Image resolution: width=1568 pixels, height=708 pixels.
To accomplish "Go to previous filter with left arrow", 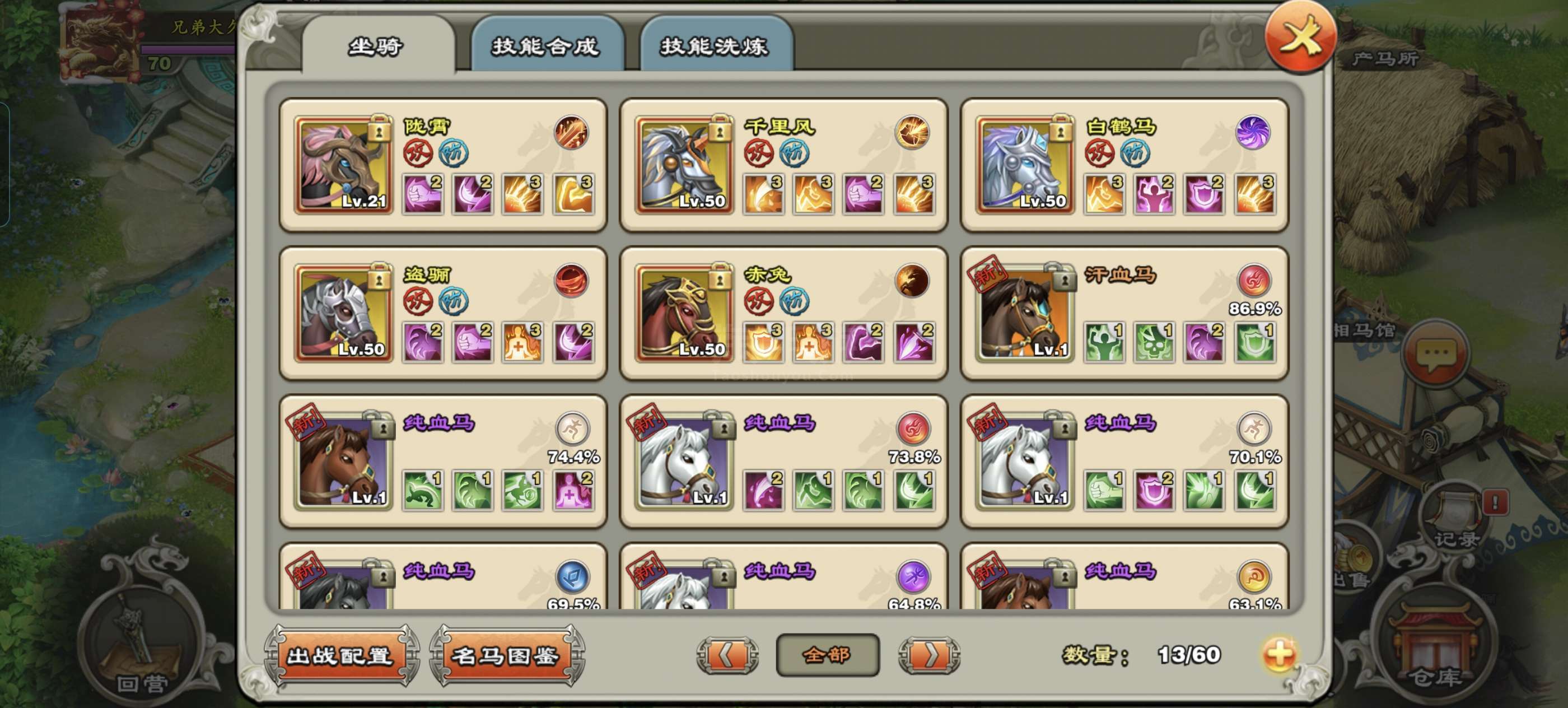I will (727, 655).
